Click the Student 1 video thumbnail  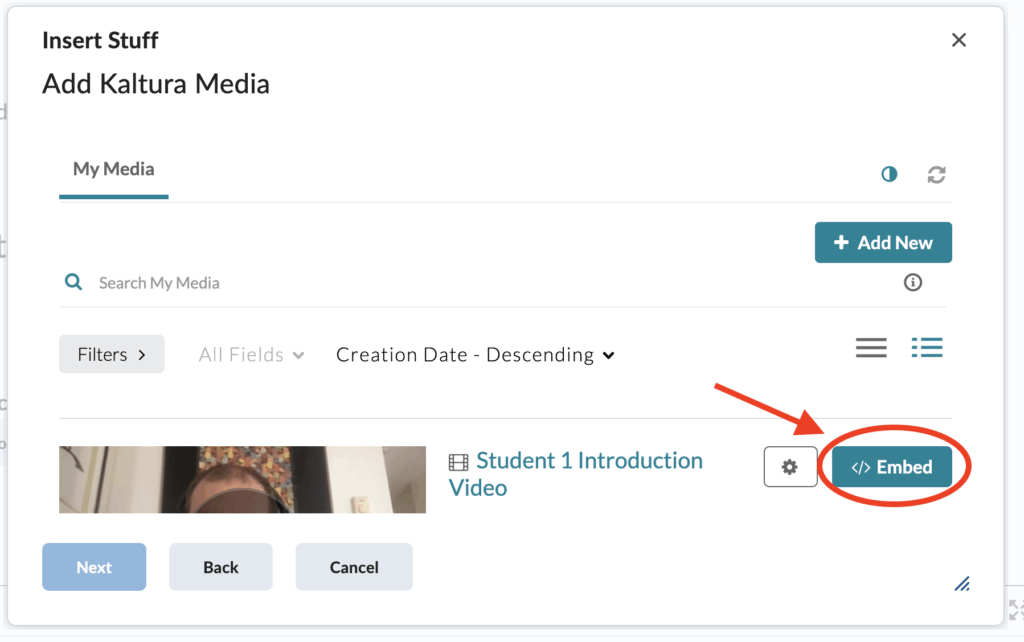(x=242, y=480)
